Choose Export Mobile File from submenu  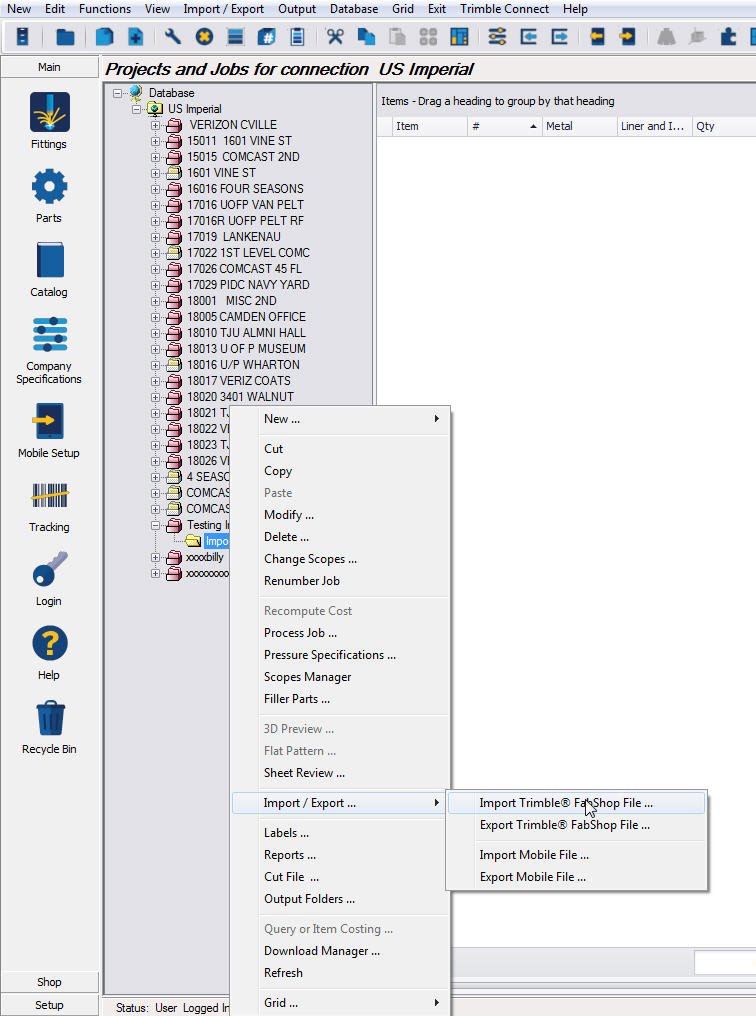[x=532, y=877]
